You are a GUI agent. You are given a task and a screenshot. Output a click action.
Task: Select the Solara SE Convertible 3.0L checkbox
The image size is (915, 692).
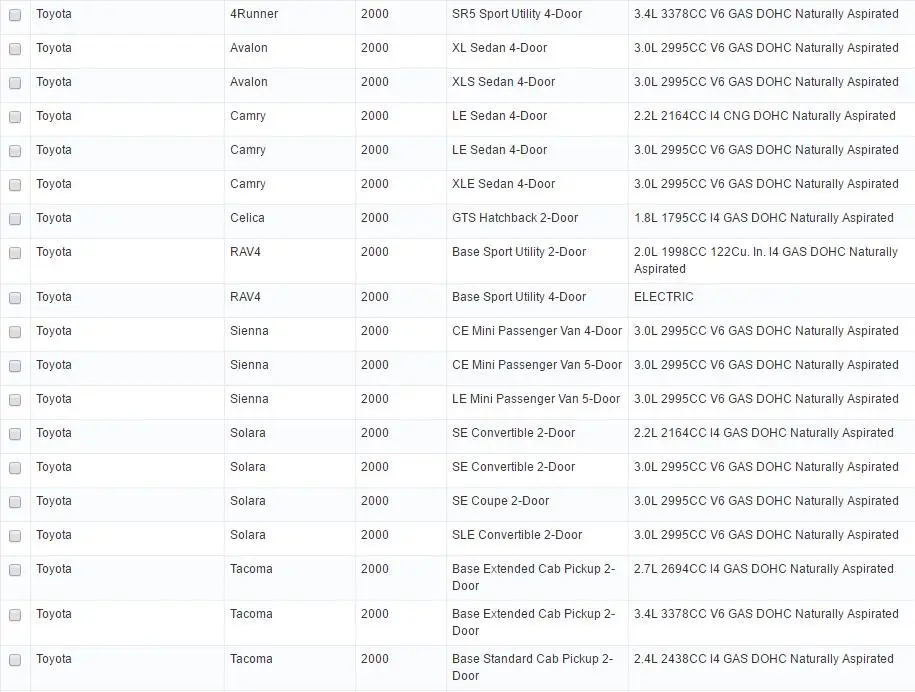15,468
